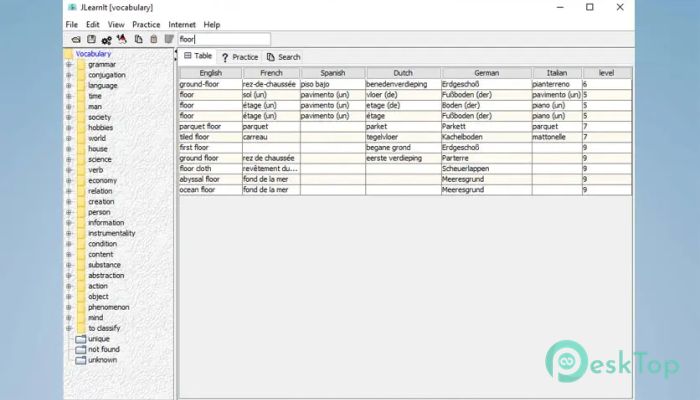The width and height of the screenshot is (700, 400).
Task: Sort by the Dutch column header
Action: (x=403, y=73)
